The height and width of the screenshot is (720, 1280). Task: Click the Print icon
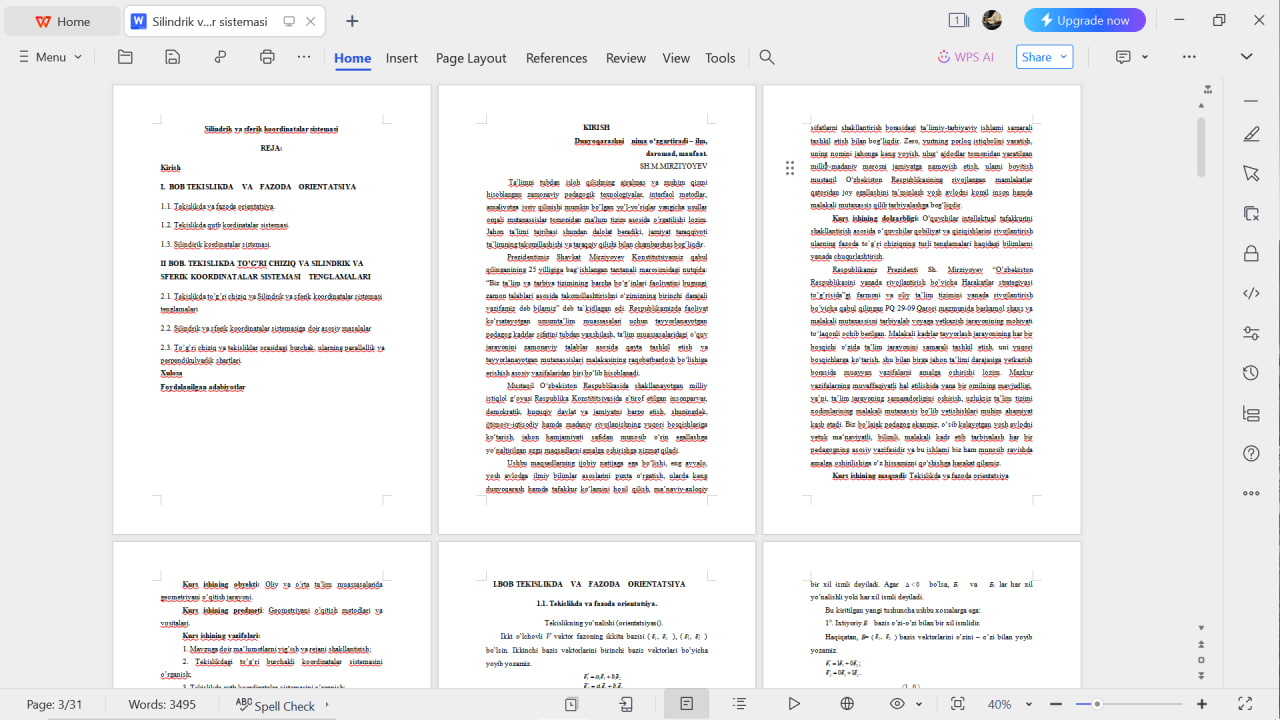pos(267,57)
